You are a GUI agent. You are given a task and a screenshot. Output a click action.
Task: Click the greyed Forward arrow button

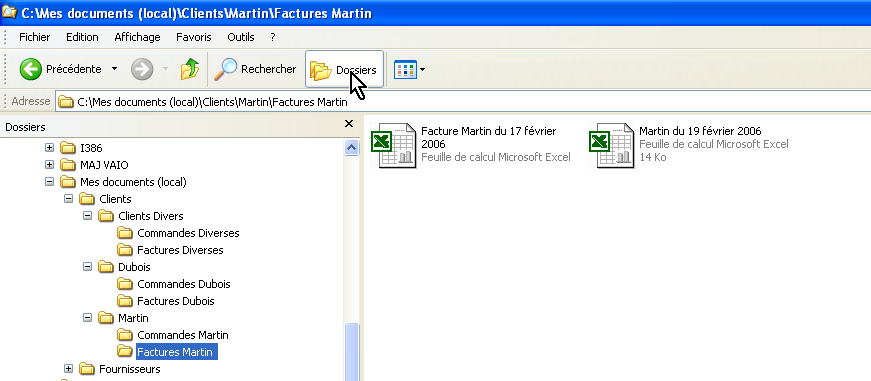pyautogui.click(x=142, y=69)
